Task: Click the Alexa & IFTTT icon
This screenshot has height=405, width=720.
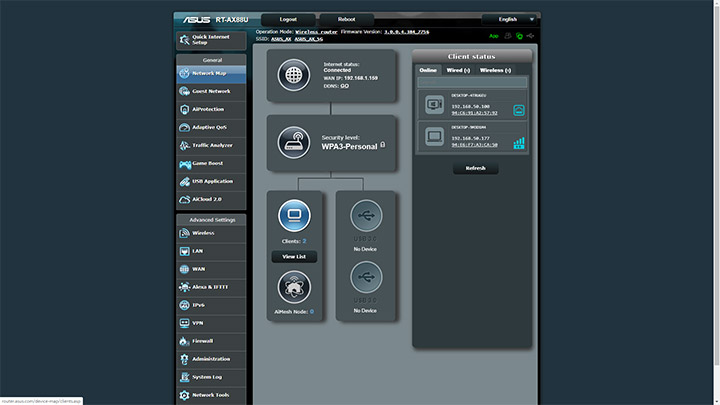Action: coord(185,287)
